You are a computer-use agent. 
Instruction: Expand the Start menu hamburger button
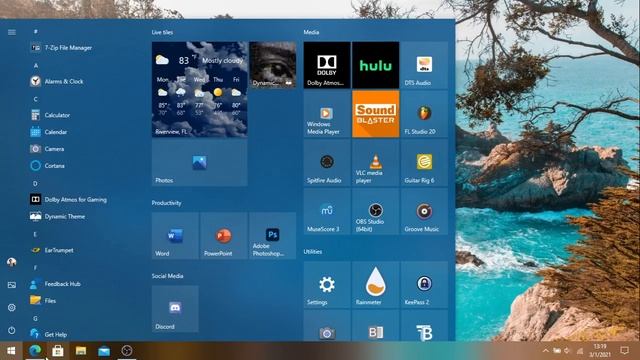[12, 32]
